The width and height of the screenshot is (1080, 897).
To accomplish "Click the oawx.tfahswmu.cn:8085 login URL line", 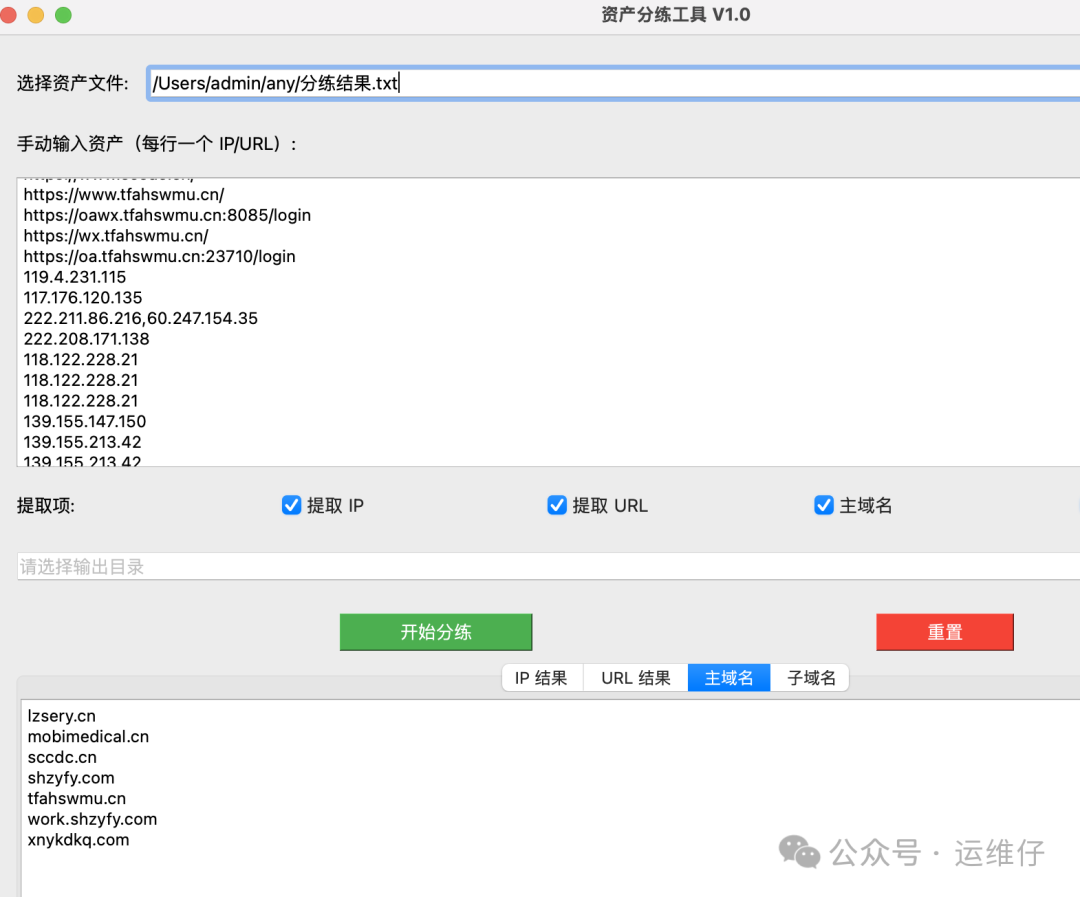I will point(167,215).
